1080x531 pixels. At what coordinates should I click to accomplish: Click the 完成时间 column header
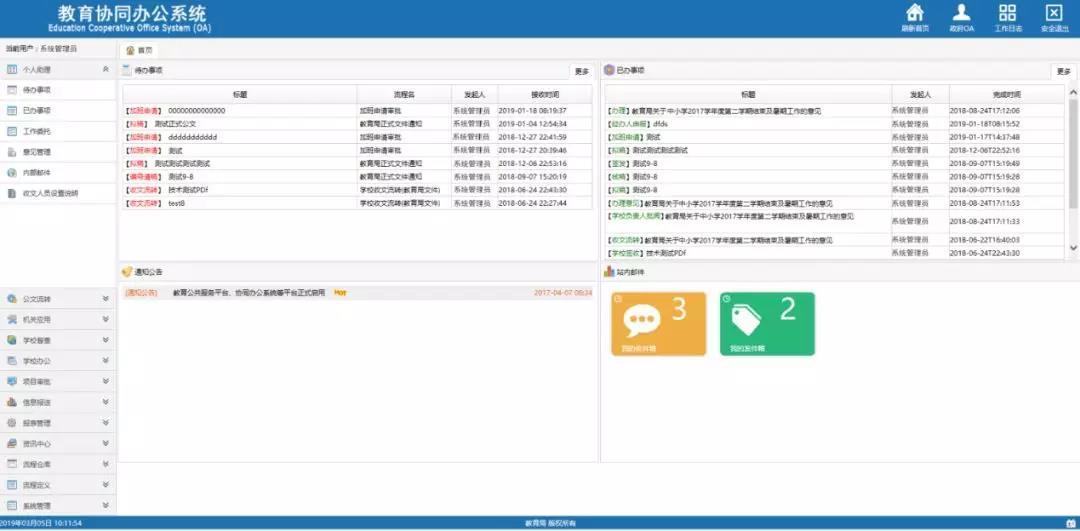[x=1007, y=94]
